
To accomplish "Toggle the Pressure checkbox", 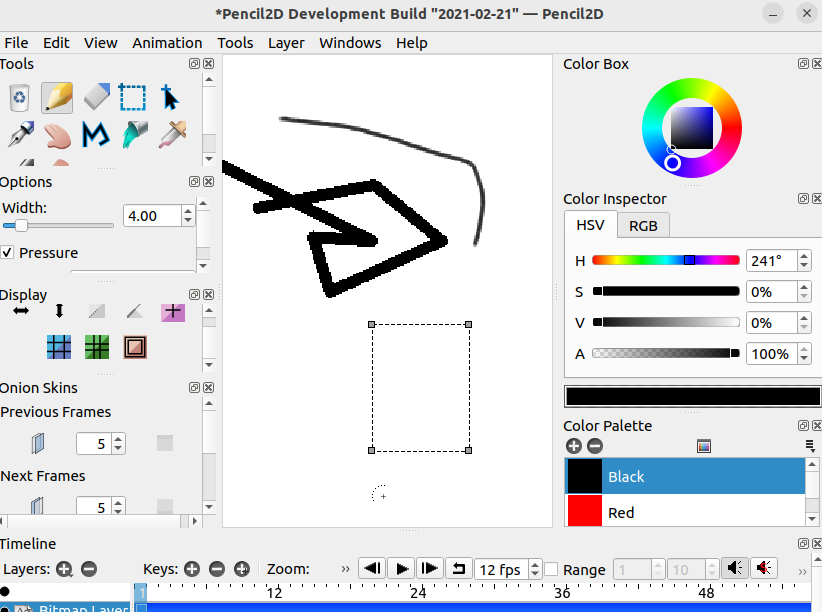I will pos(7,253).
